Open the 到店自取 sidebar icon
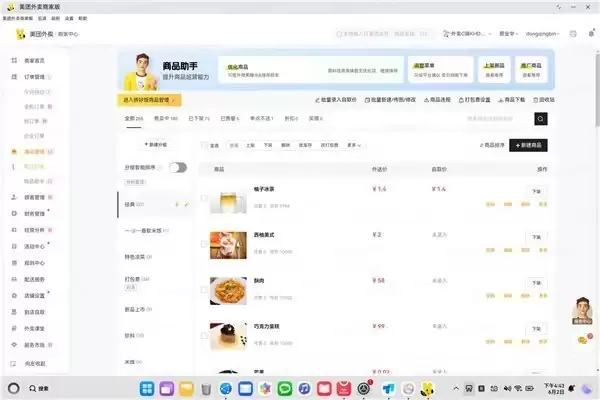600x400 pixels. click(x=14, y=312)
